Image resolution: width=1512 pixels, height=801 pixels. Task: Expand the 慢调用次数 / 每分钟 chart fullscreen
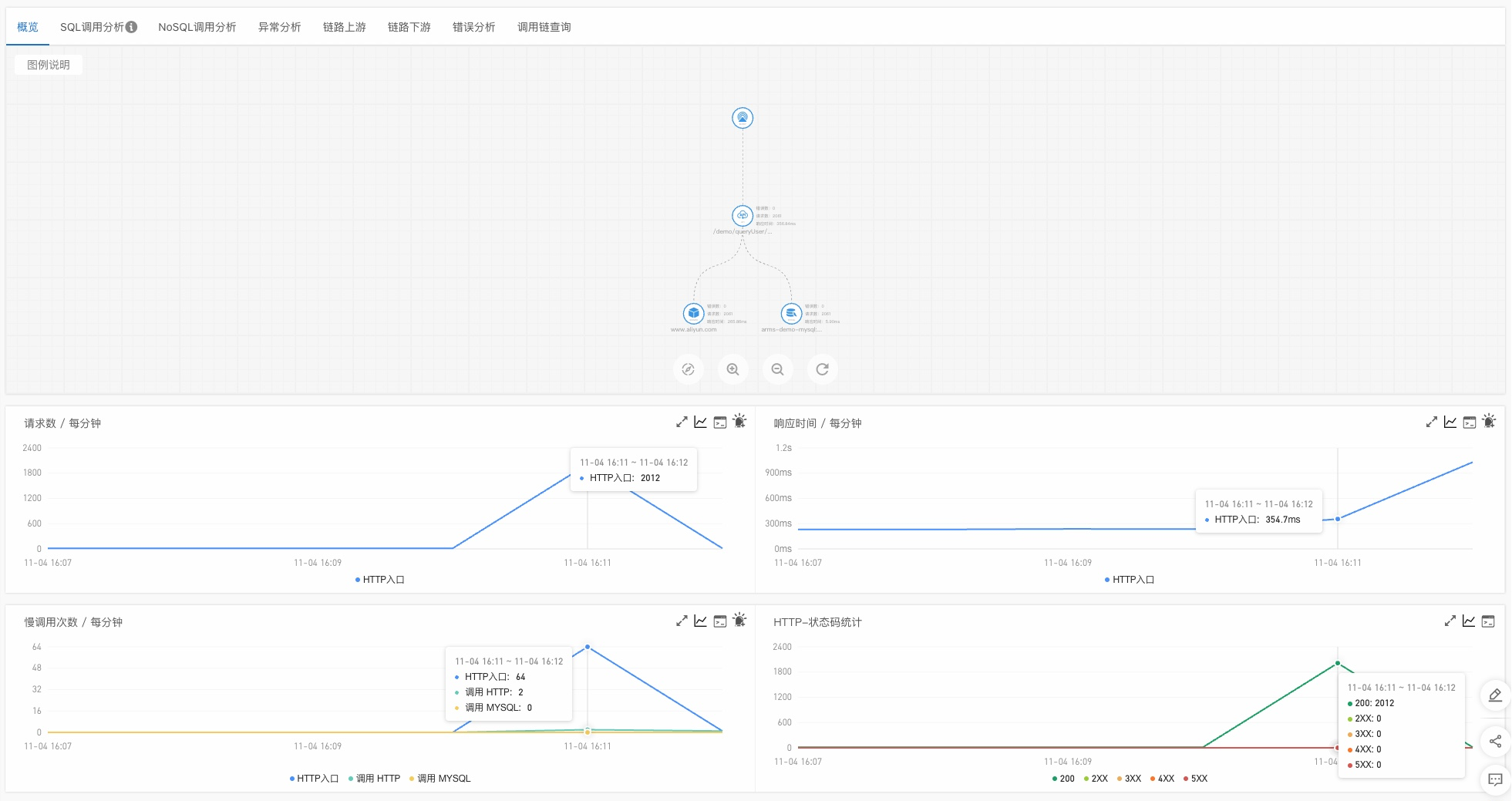click(x=682, y=621)
